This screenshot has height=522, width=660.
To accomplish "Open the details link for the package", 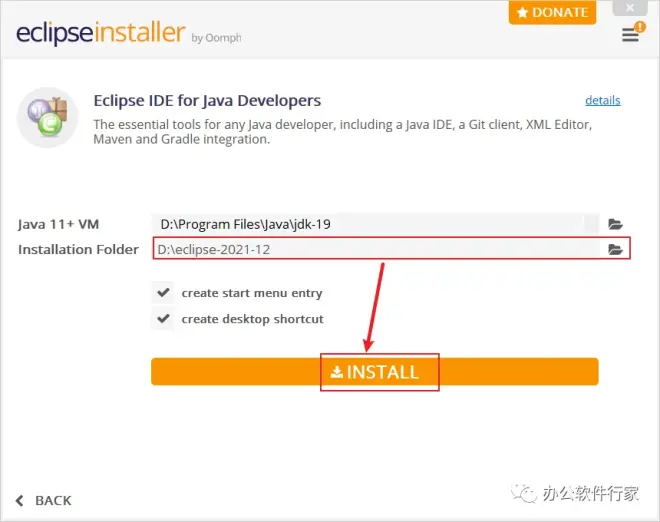I will (602, 100).
